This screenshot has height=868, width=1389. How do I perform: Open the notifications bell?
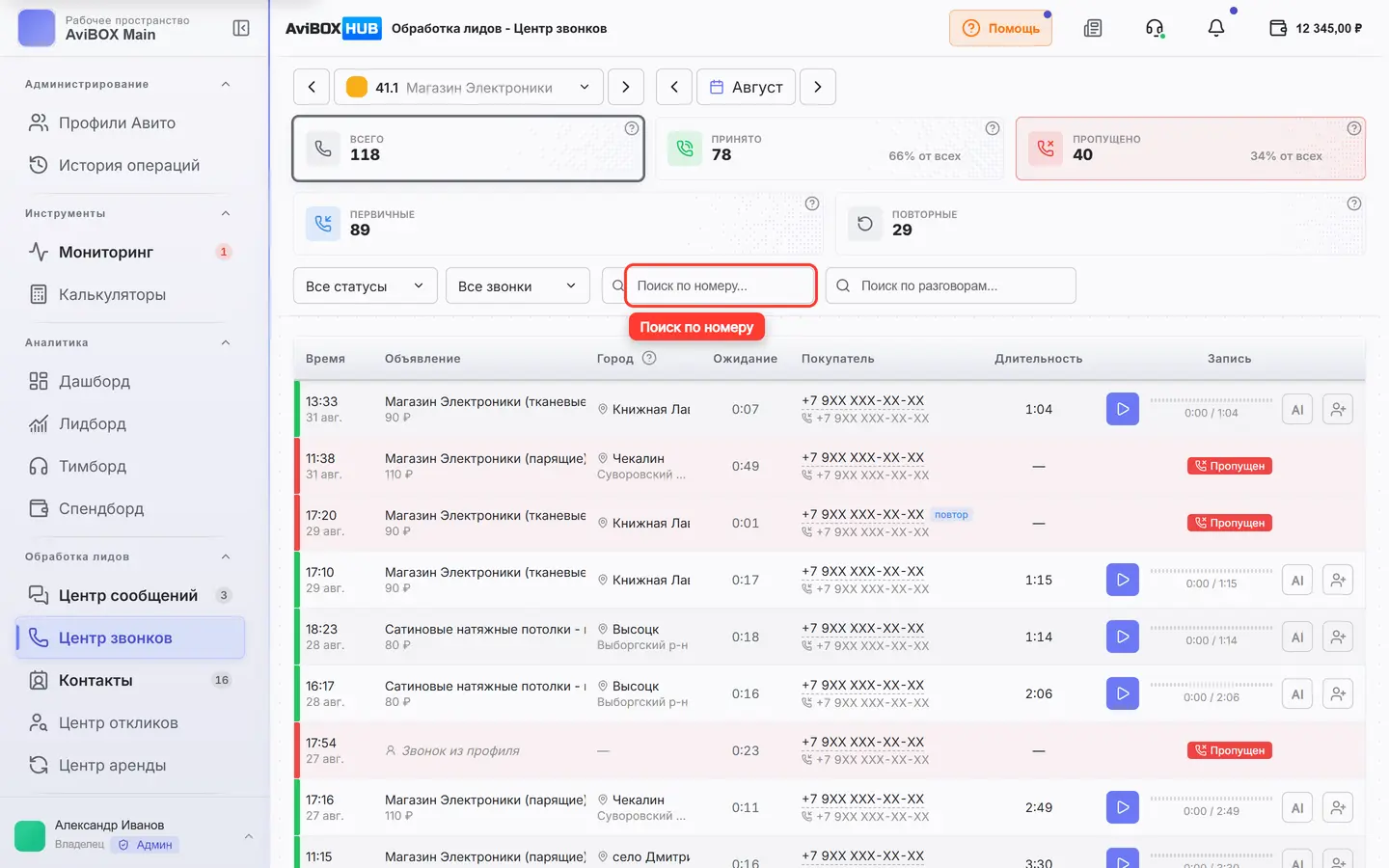tap(1216, 28)
